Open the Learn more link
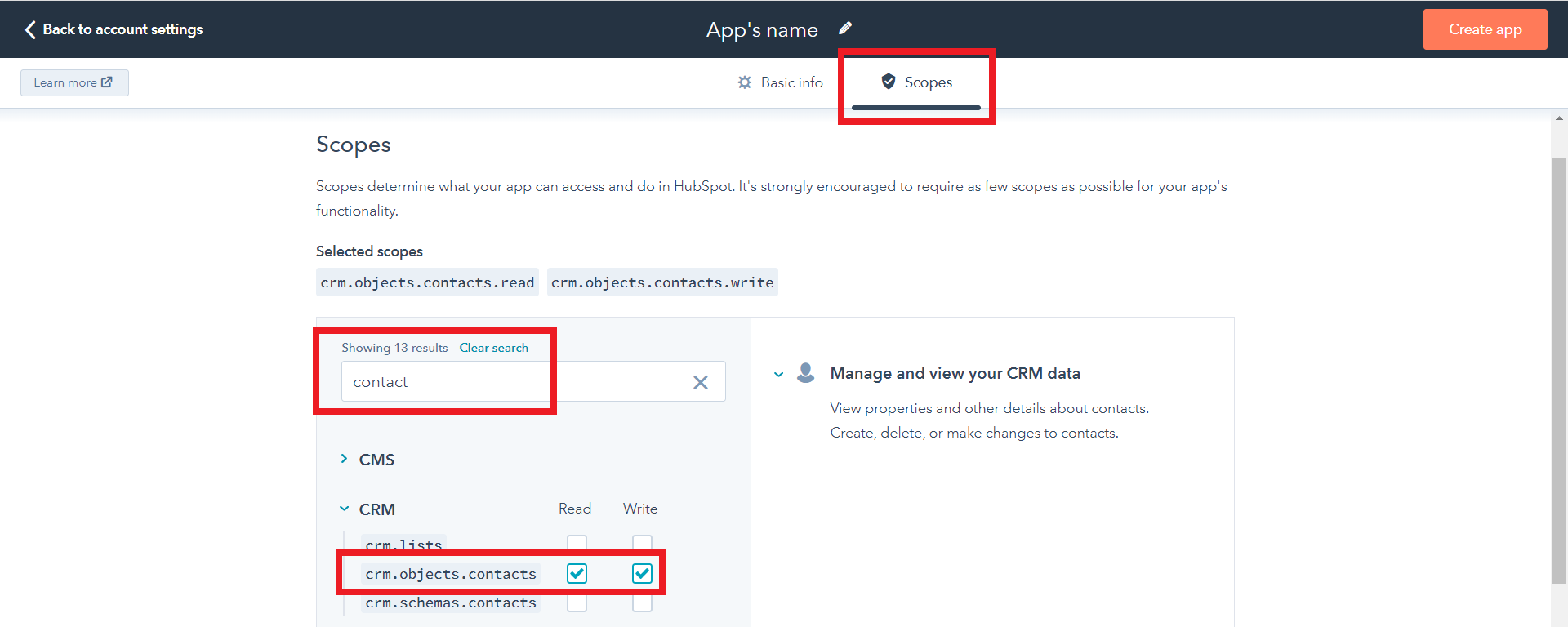 click(74, 82)
